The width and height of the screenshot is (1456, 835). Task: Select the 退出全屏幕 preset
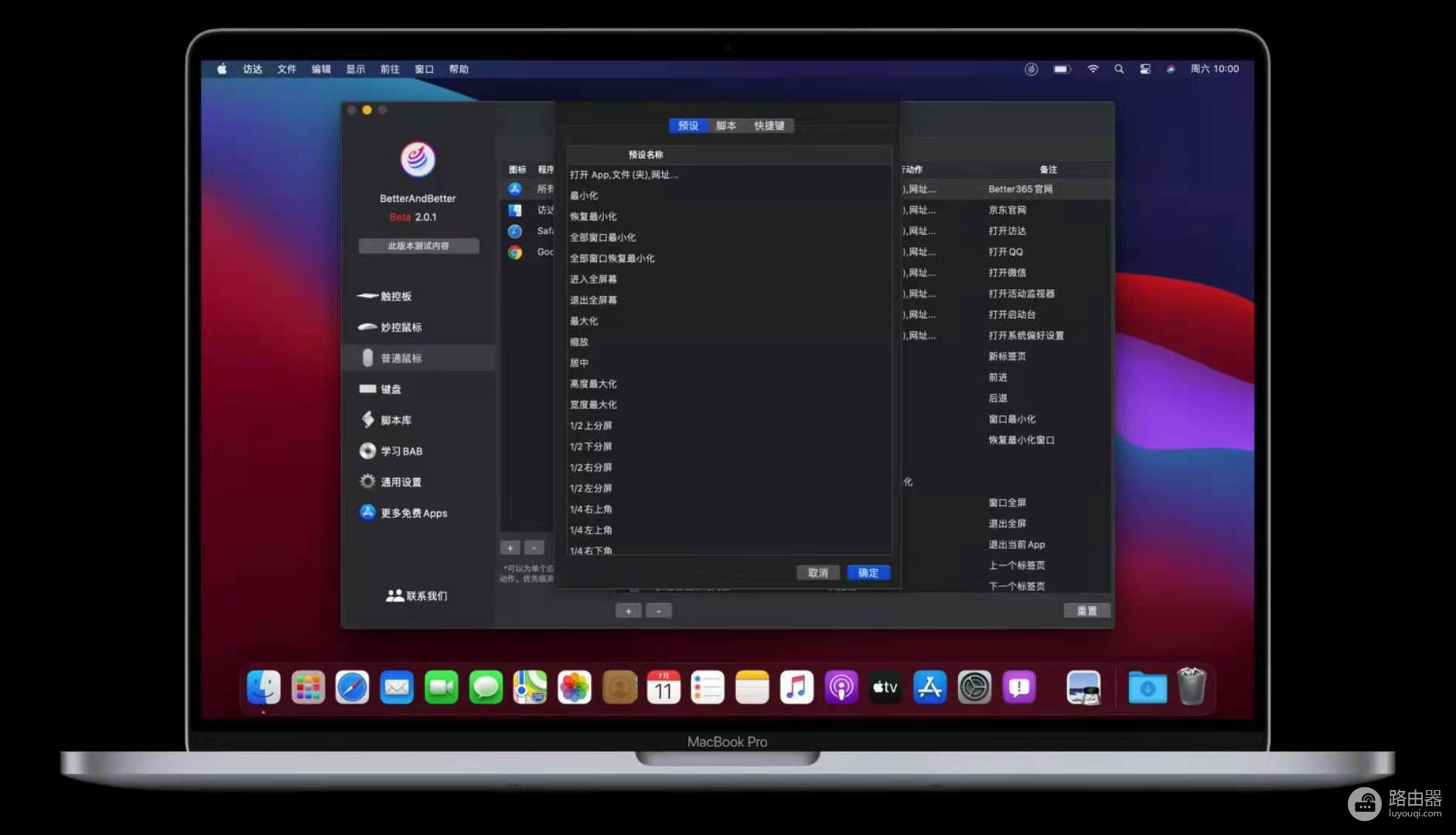[729, 300]
